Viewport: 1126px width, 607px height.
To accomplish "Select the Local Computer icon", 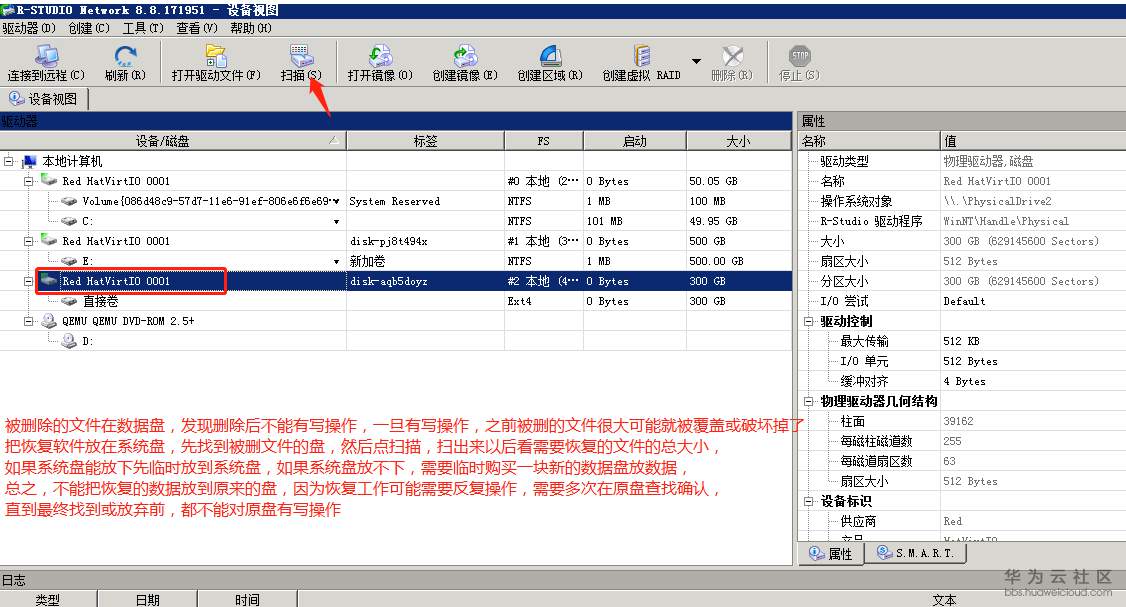I will coord(29,161).
